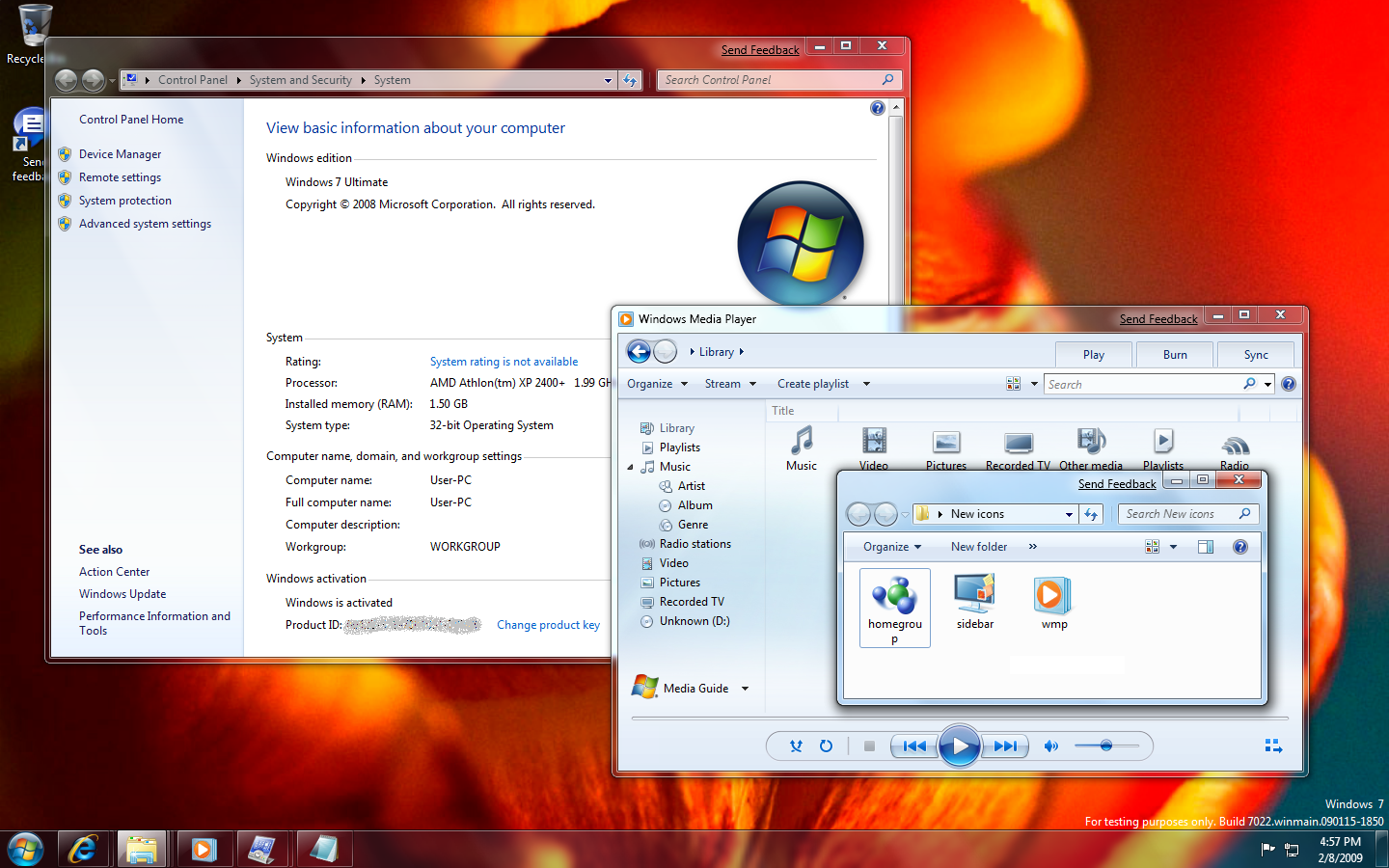
Task: Open the Other media library icon
Action: tap(1091, 449)
